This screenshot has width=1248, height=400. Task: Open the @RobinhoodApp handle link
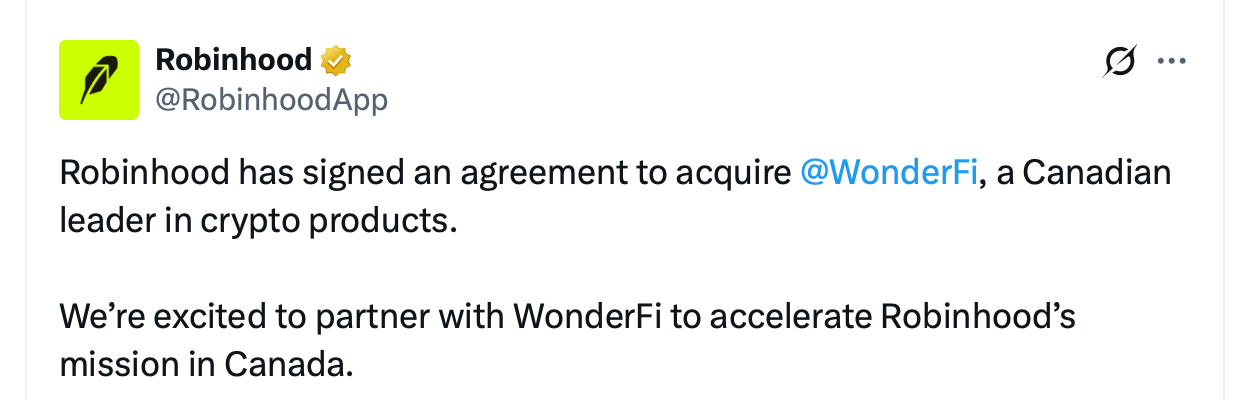(271, 99)
